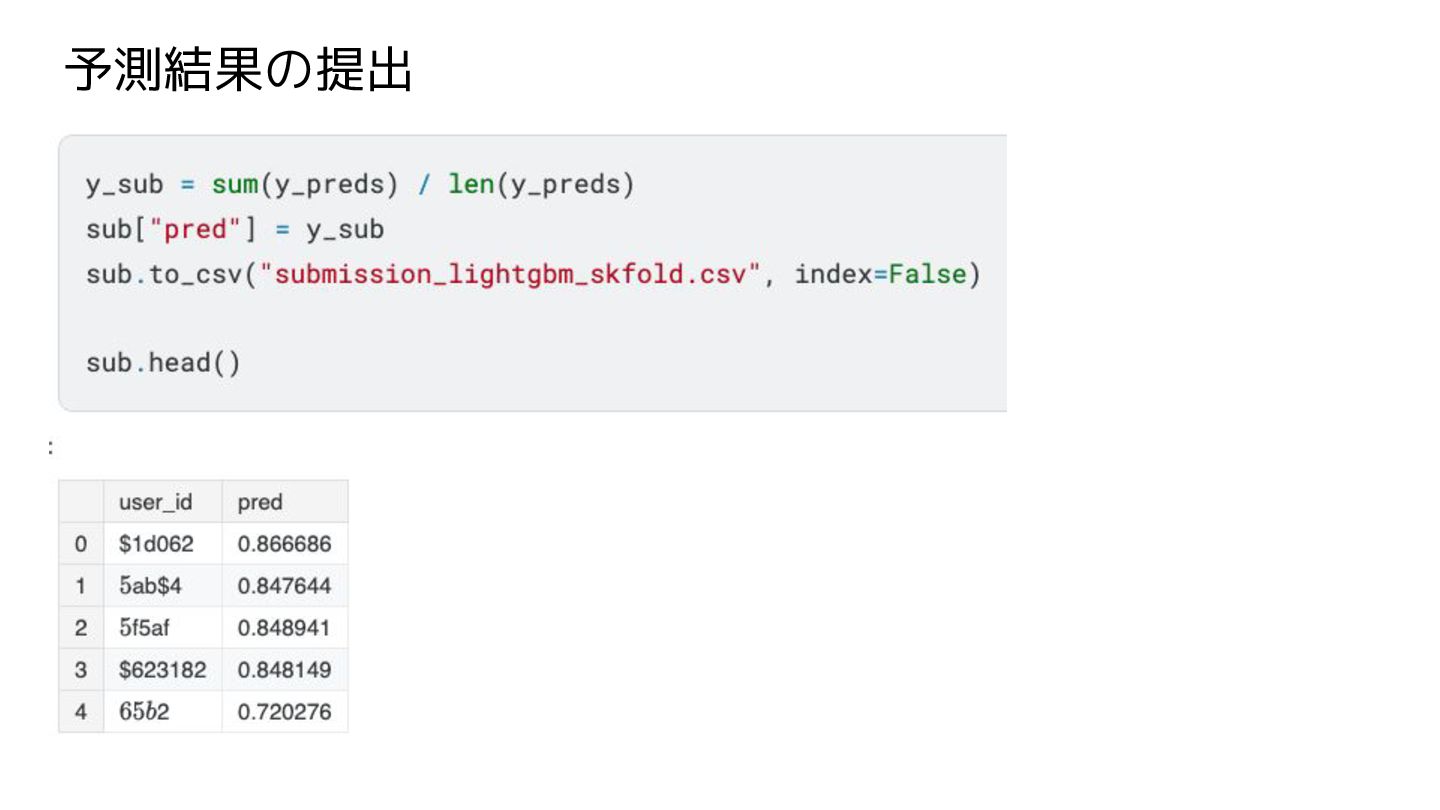Click the user_id cell 5f5af
This screenshot has width=1440, height=810.
[x=147, y=628]
